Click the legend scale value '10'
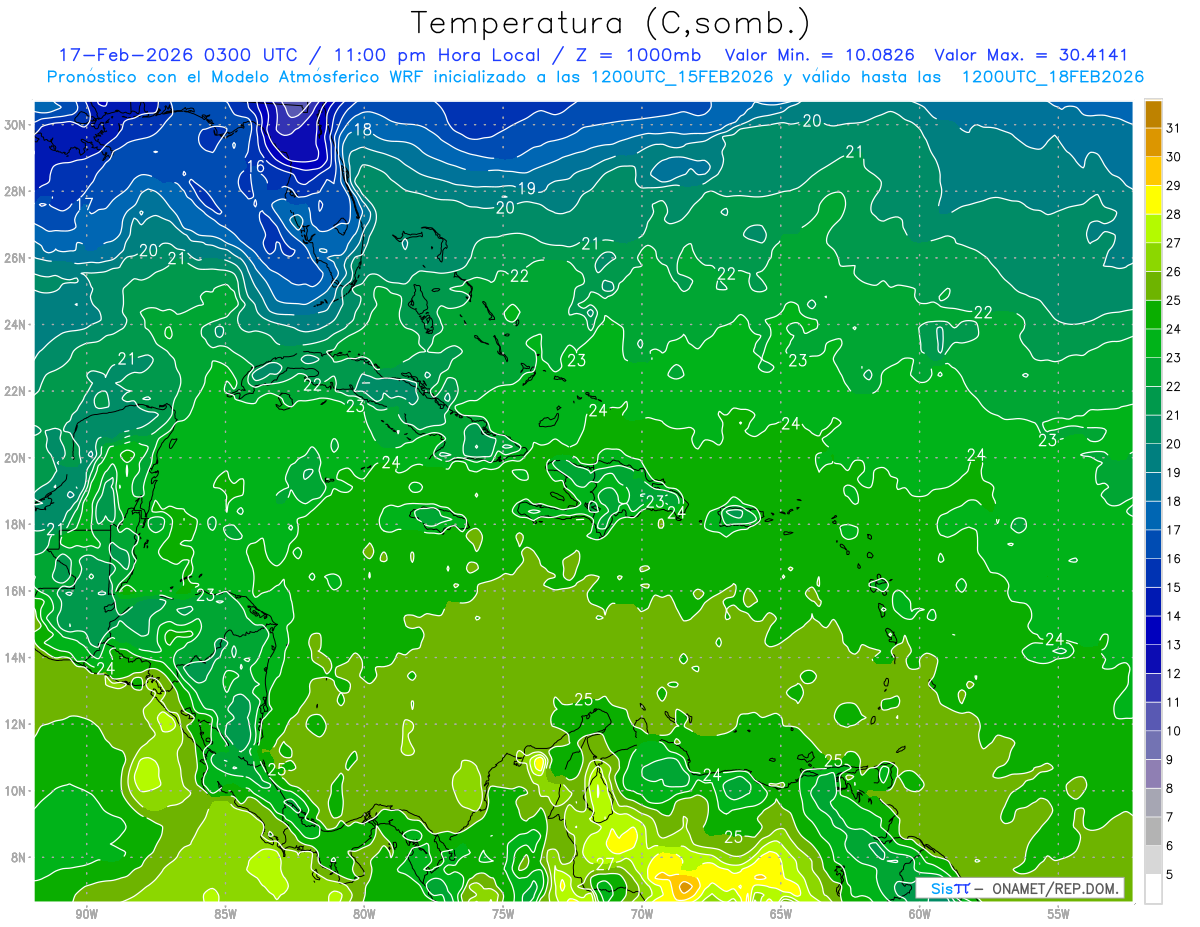Screen dimensions: 1200x927 point(1174,731)
